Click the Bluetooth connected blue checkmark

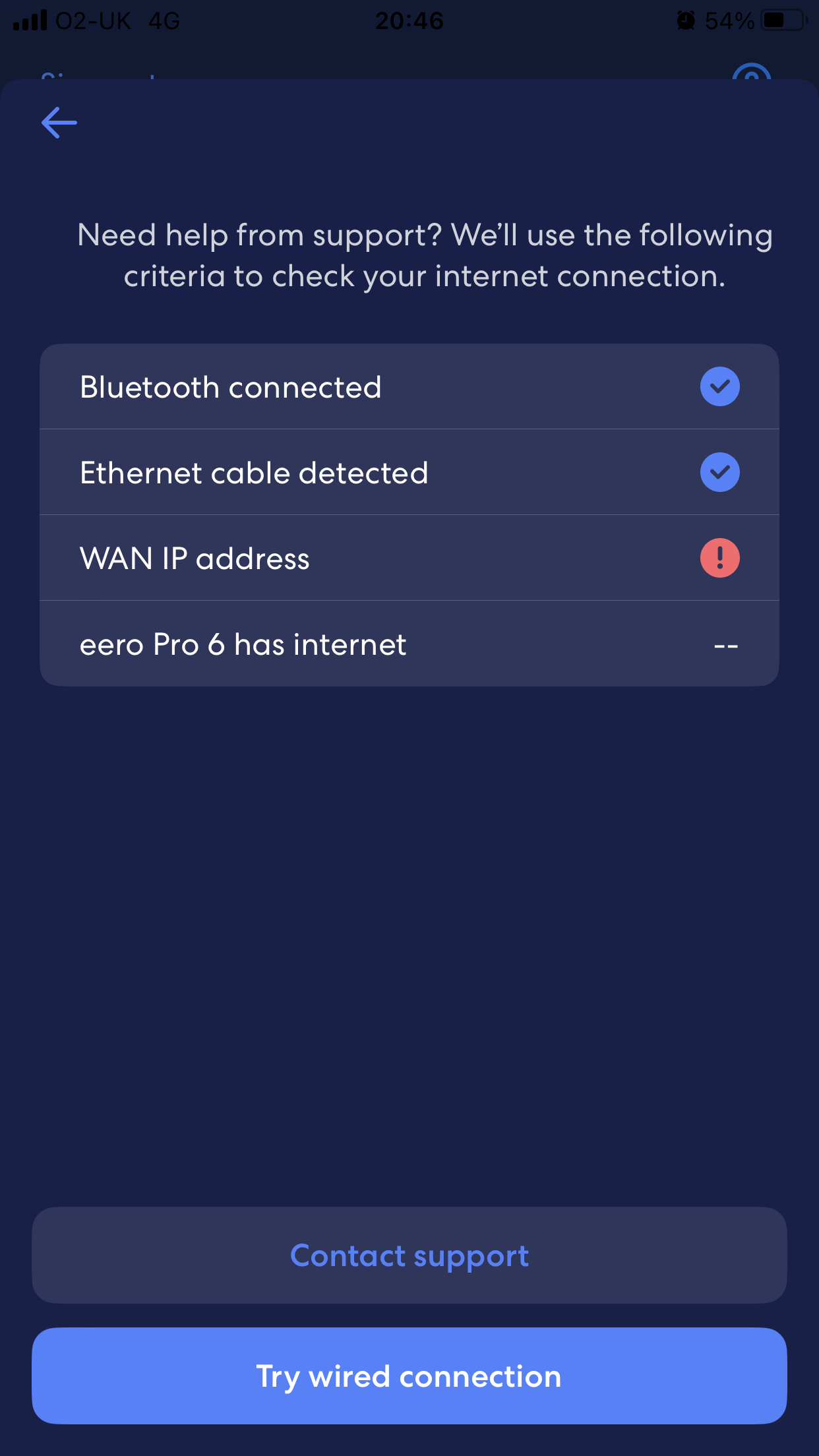pyautogui.click(x=719, y=386)
